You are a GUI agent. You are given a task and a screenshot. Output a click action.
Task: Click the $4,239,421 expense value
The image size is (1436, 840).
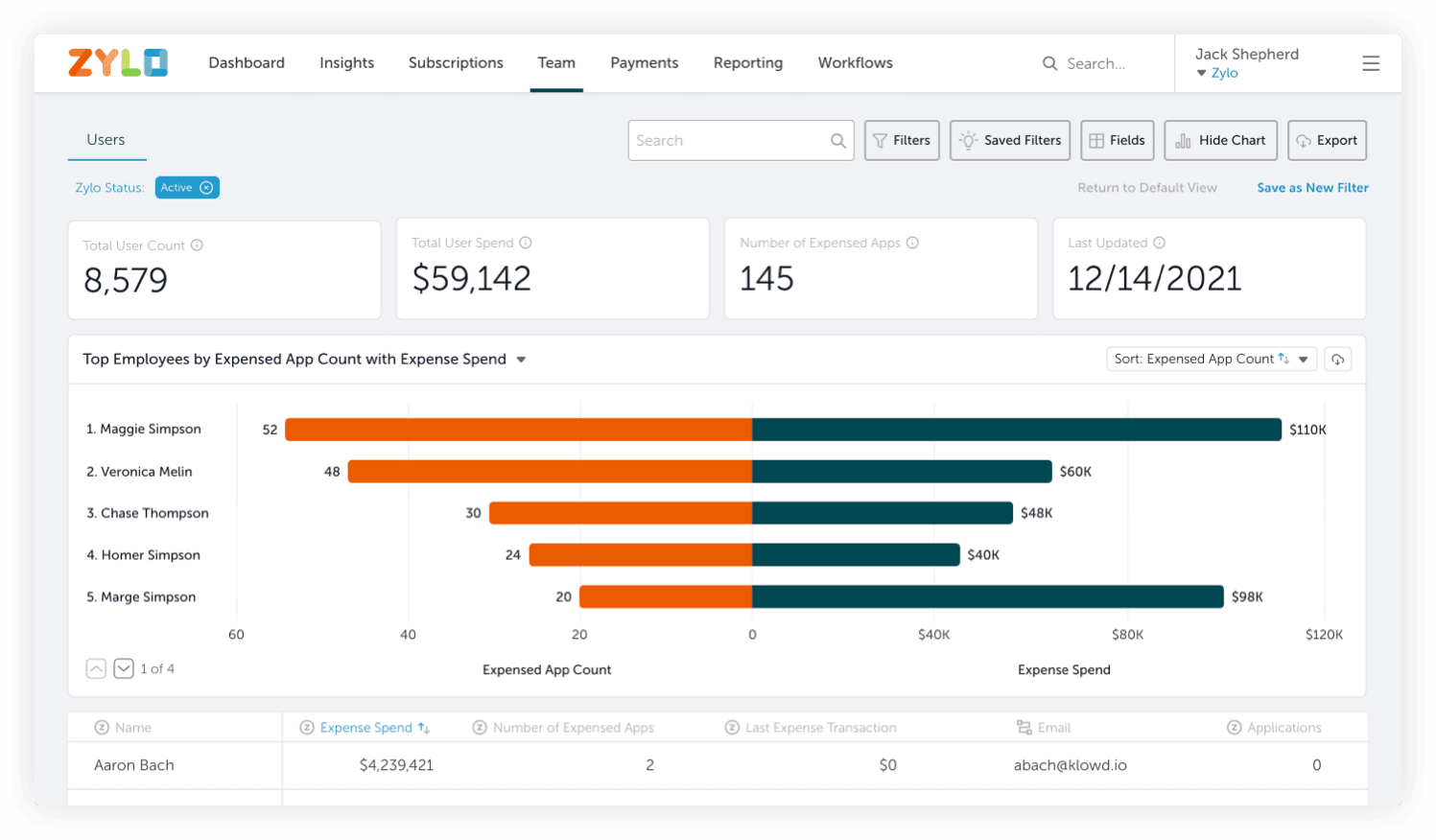point(396,765)
